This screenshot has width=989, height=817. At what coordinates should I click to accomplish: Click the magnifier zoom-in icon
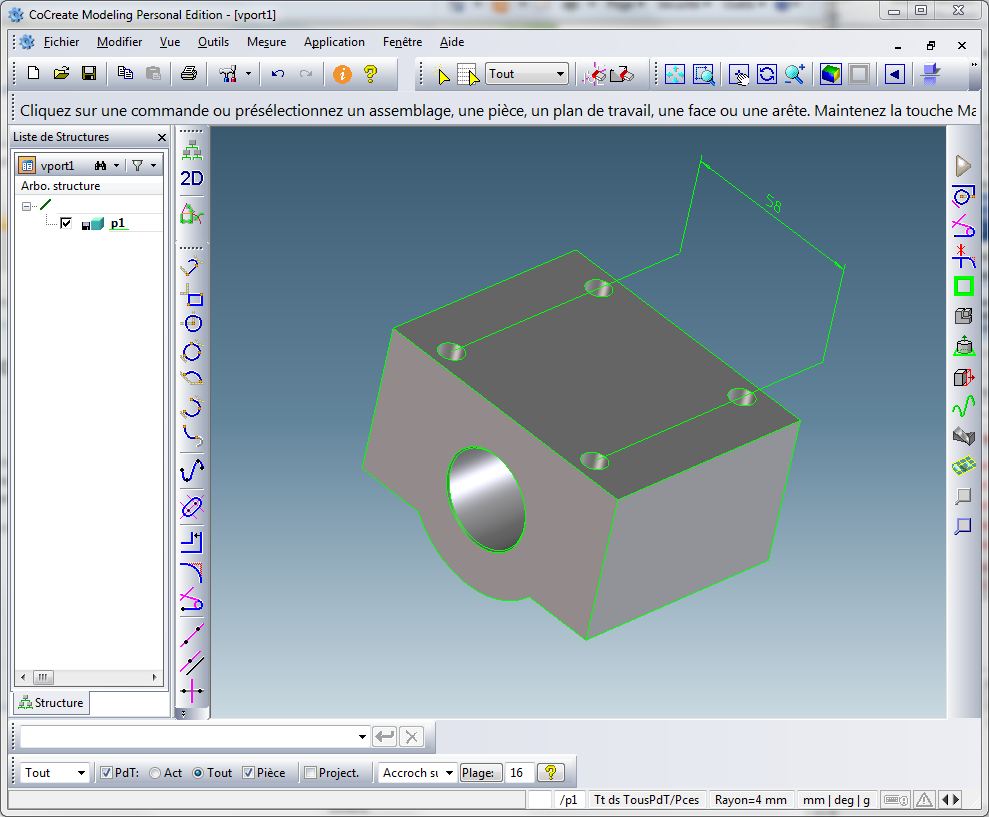point(795,74)
